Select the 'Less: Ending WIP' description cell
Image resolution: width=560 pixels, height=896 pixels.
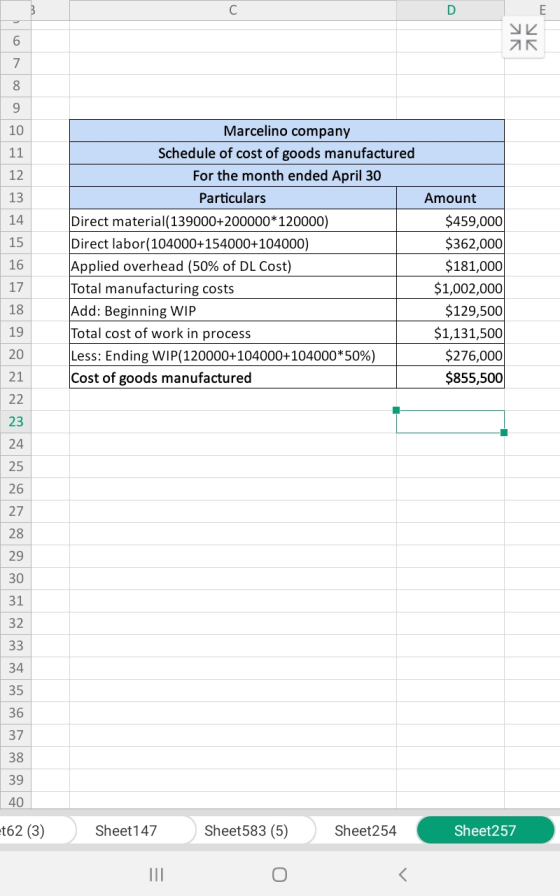[x=233, y=355]
